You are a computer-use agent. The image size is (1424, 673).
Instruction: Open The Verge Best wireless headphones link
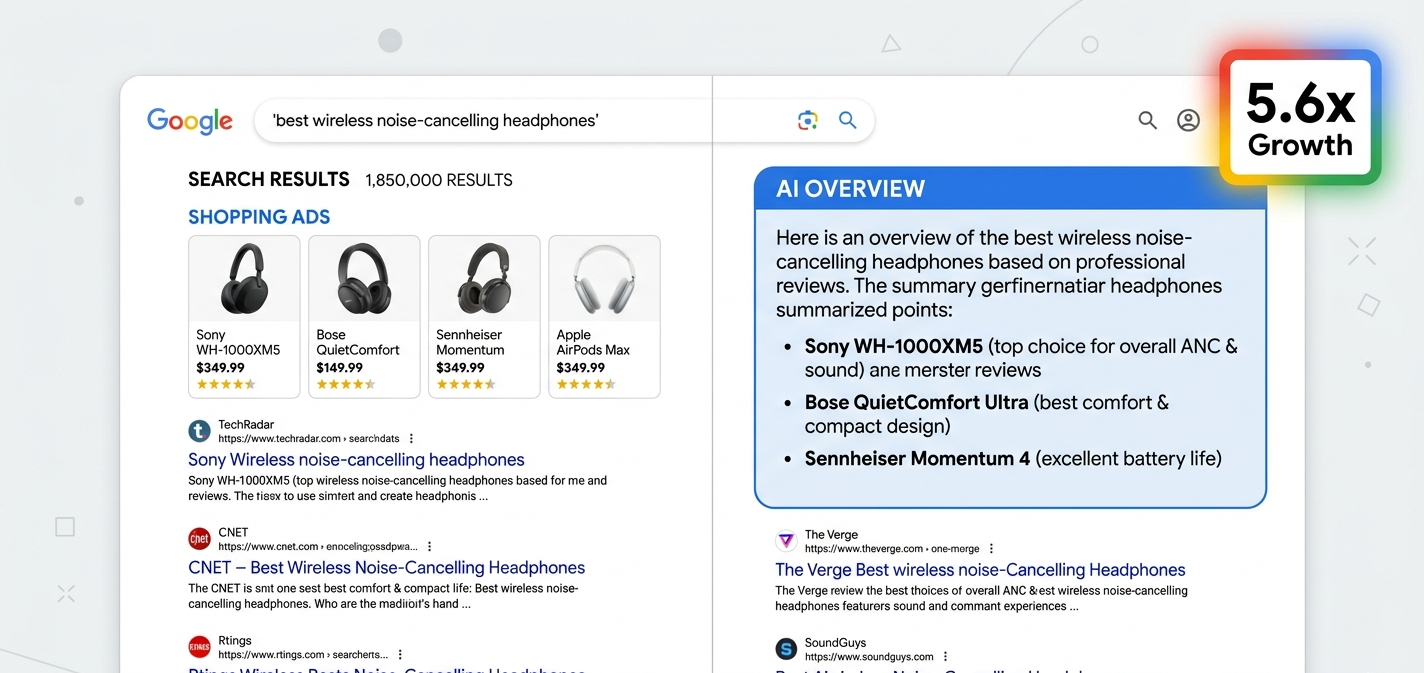(980, 570)
